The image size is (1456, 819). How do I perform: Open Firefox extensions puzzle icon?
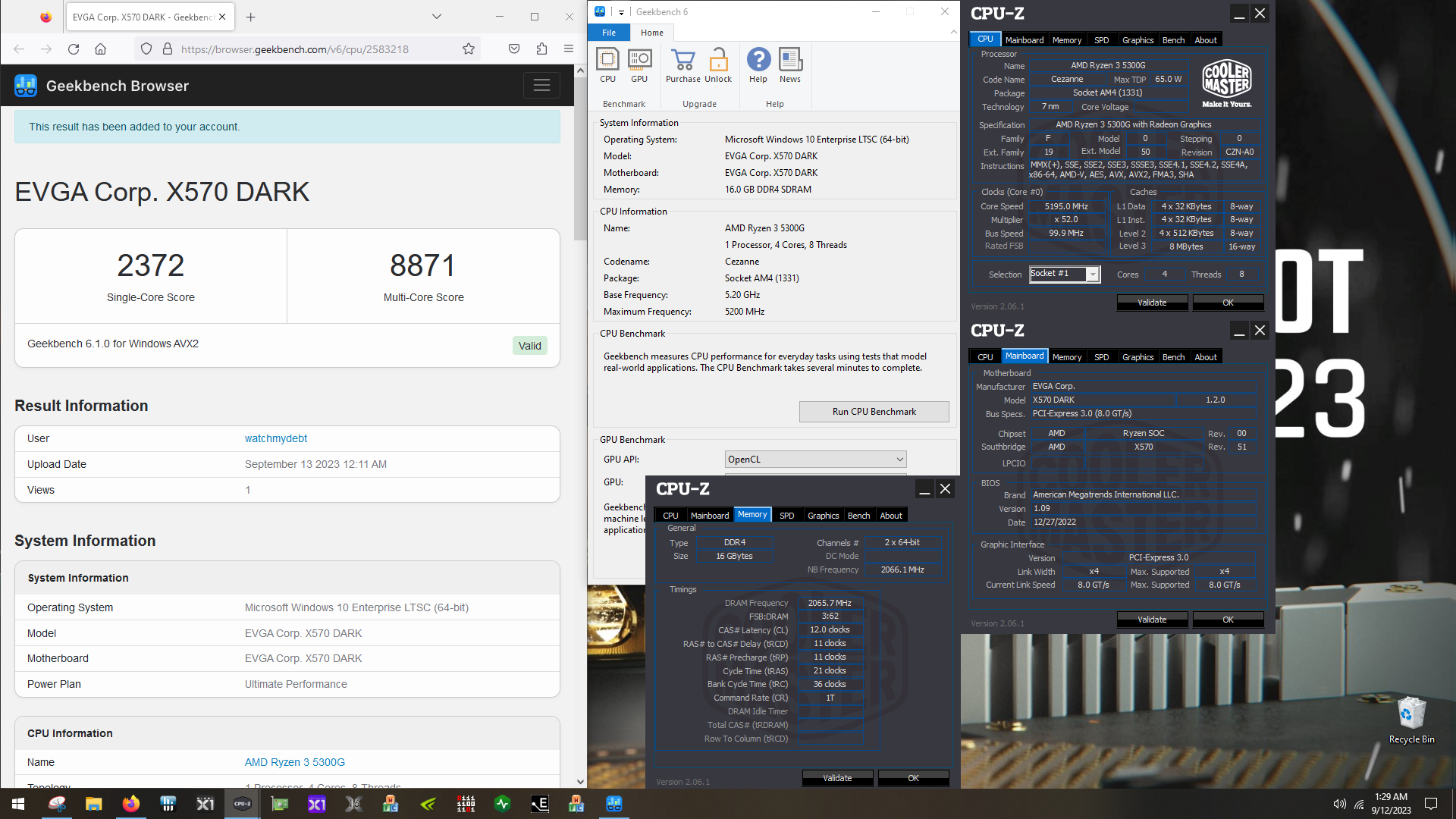(541, 49)
